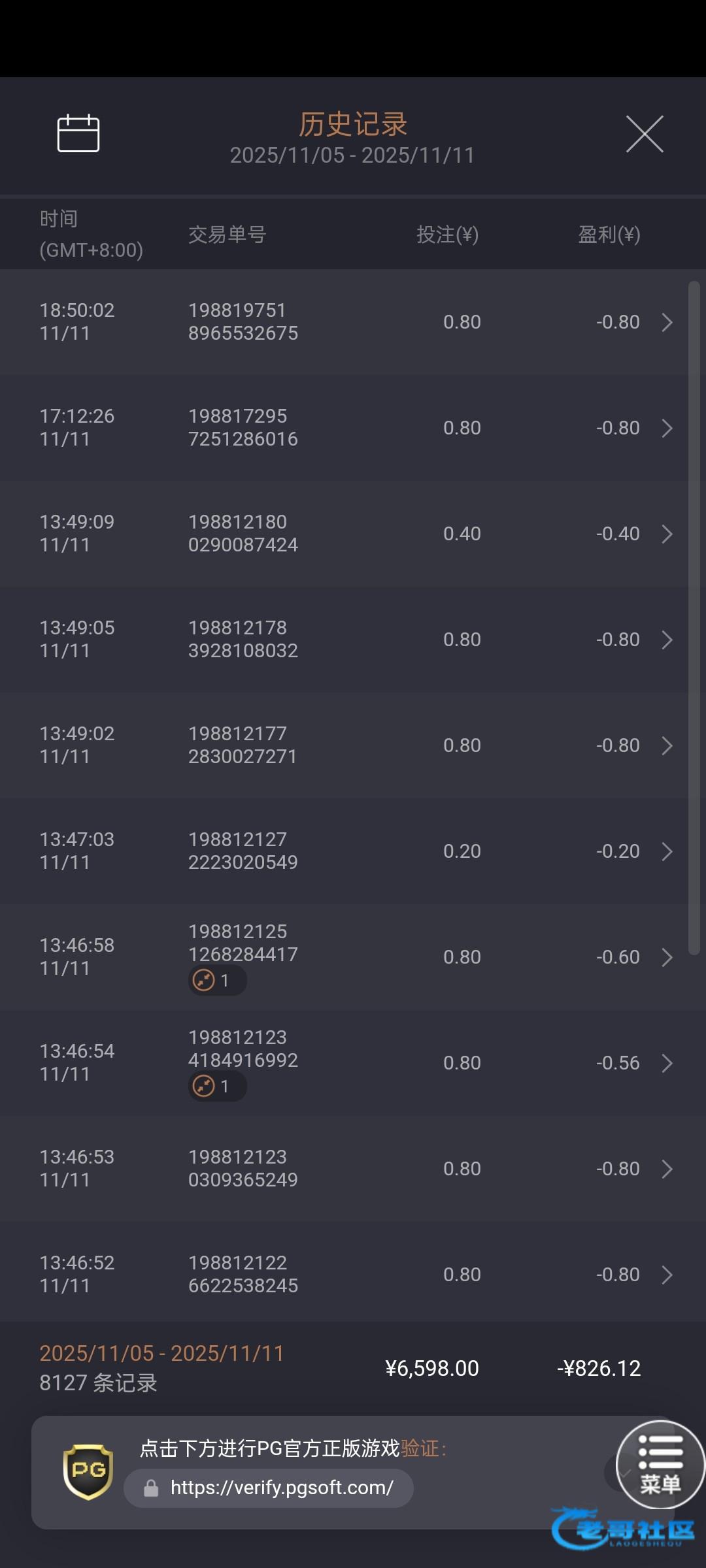706x1568 pixels.
Task: Expand the 18:50:02 record details arrow
Action: [x=667, y=322]
